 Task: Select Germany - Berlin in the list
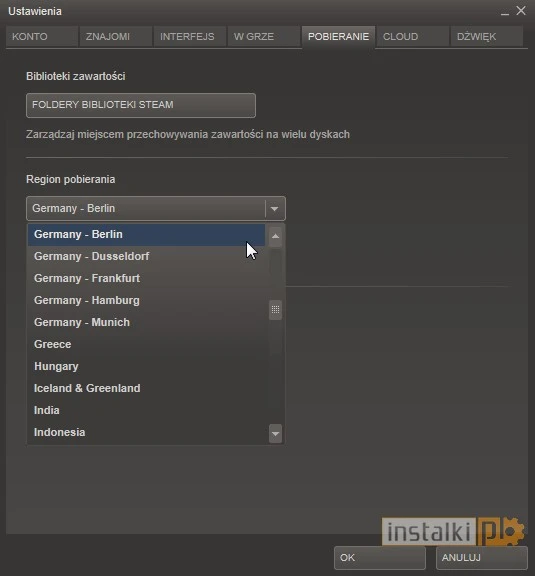coord(146,234)
